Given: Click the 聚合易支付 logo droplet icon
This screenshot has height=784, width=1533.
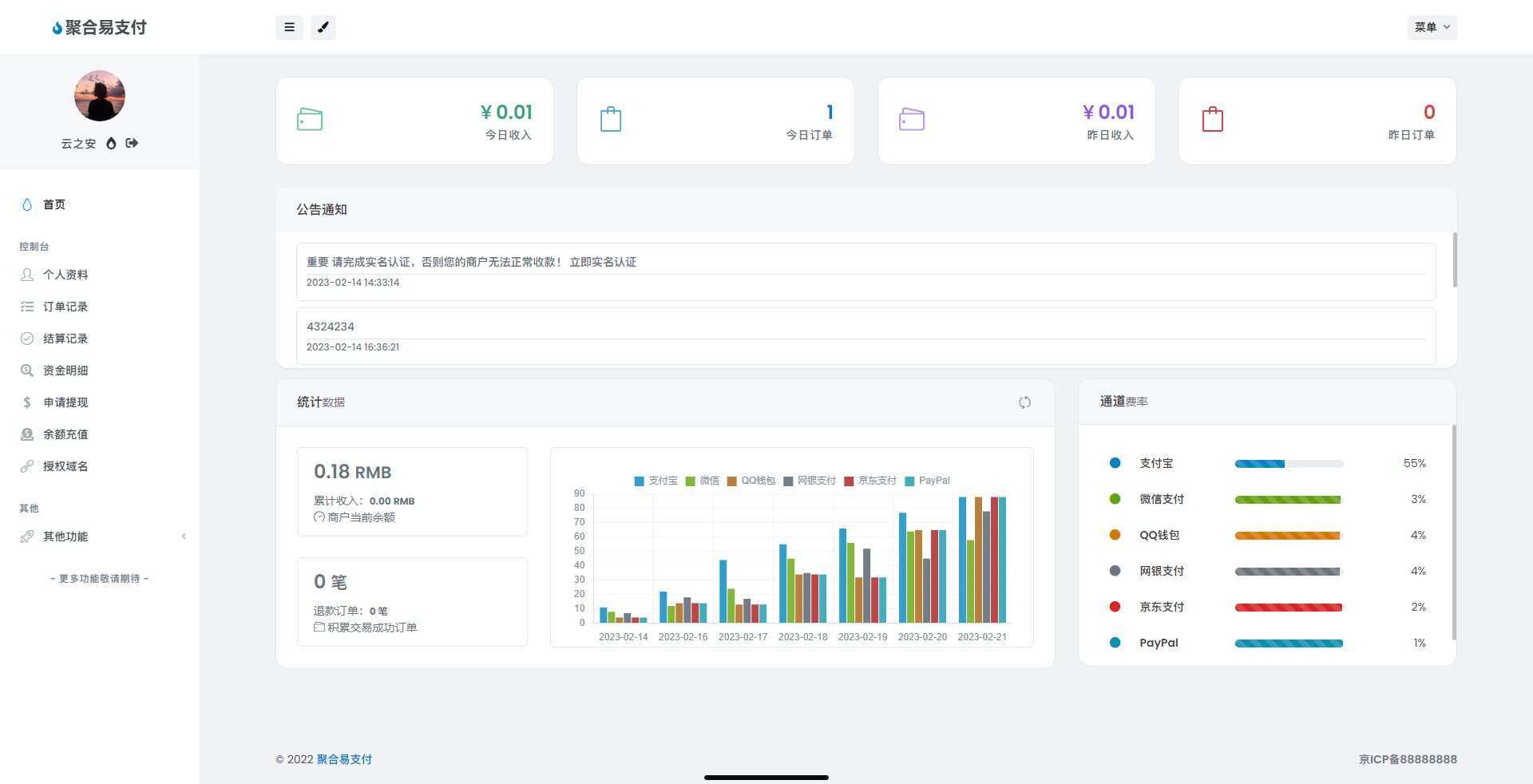Looking at the screenshot, I should (56, 26).
